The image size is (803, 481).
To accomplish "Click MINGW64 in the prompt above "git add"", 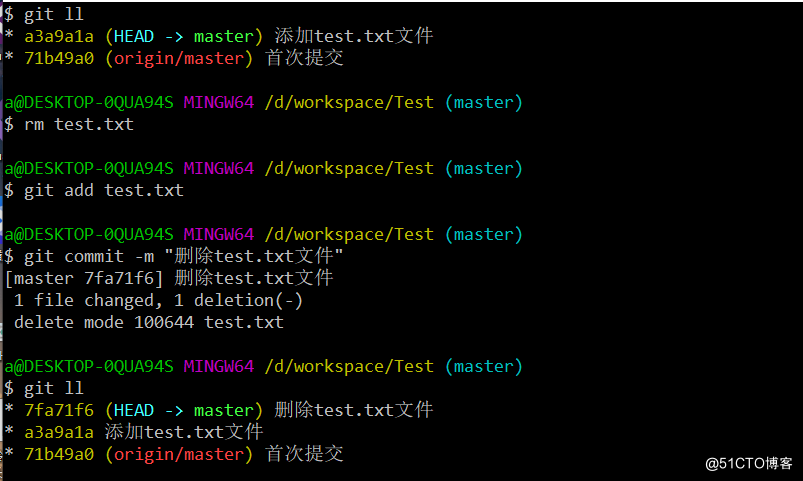I will click(218, 168).
